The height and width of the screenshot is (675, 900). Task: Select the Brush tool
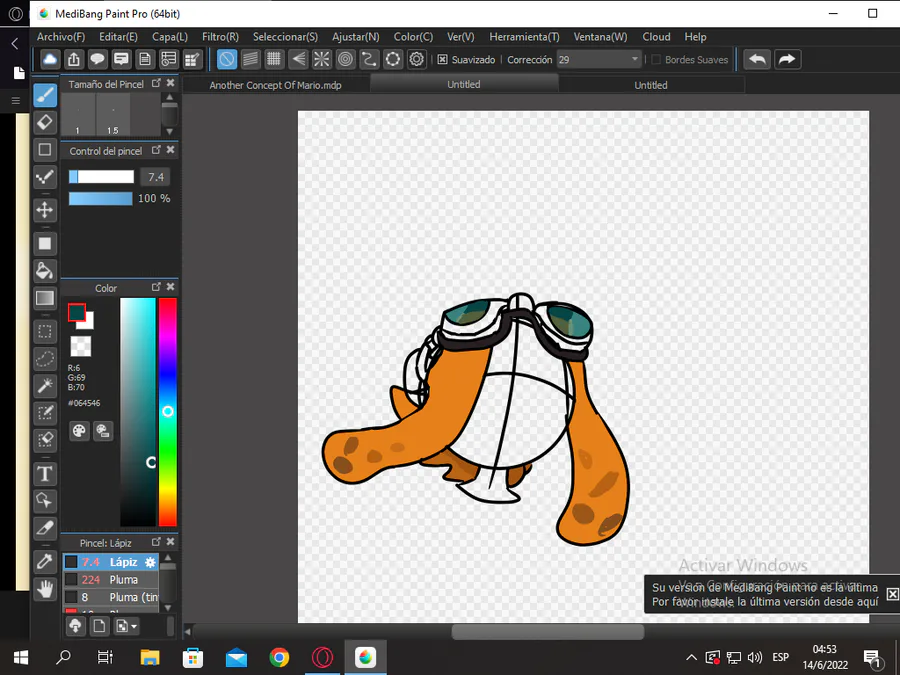point(45,95)
